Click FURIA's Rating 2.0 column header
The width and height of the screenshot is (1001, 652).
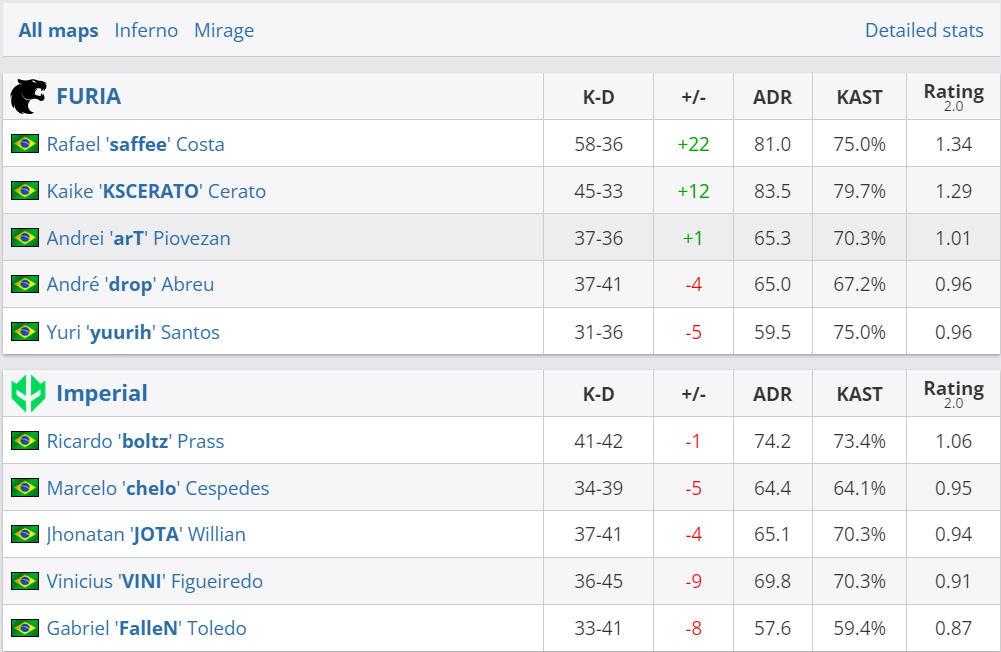click(x=953, y=96)
